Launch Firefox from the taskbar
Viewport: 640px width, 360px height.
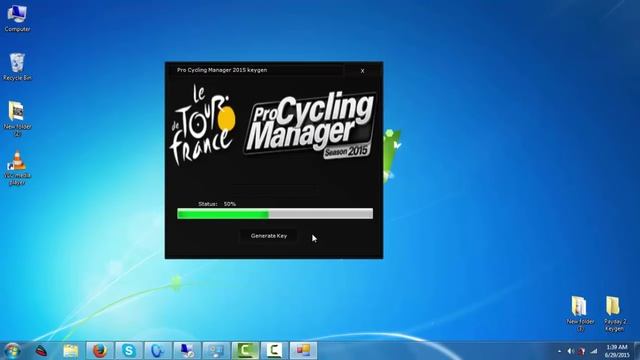[100, 351]
